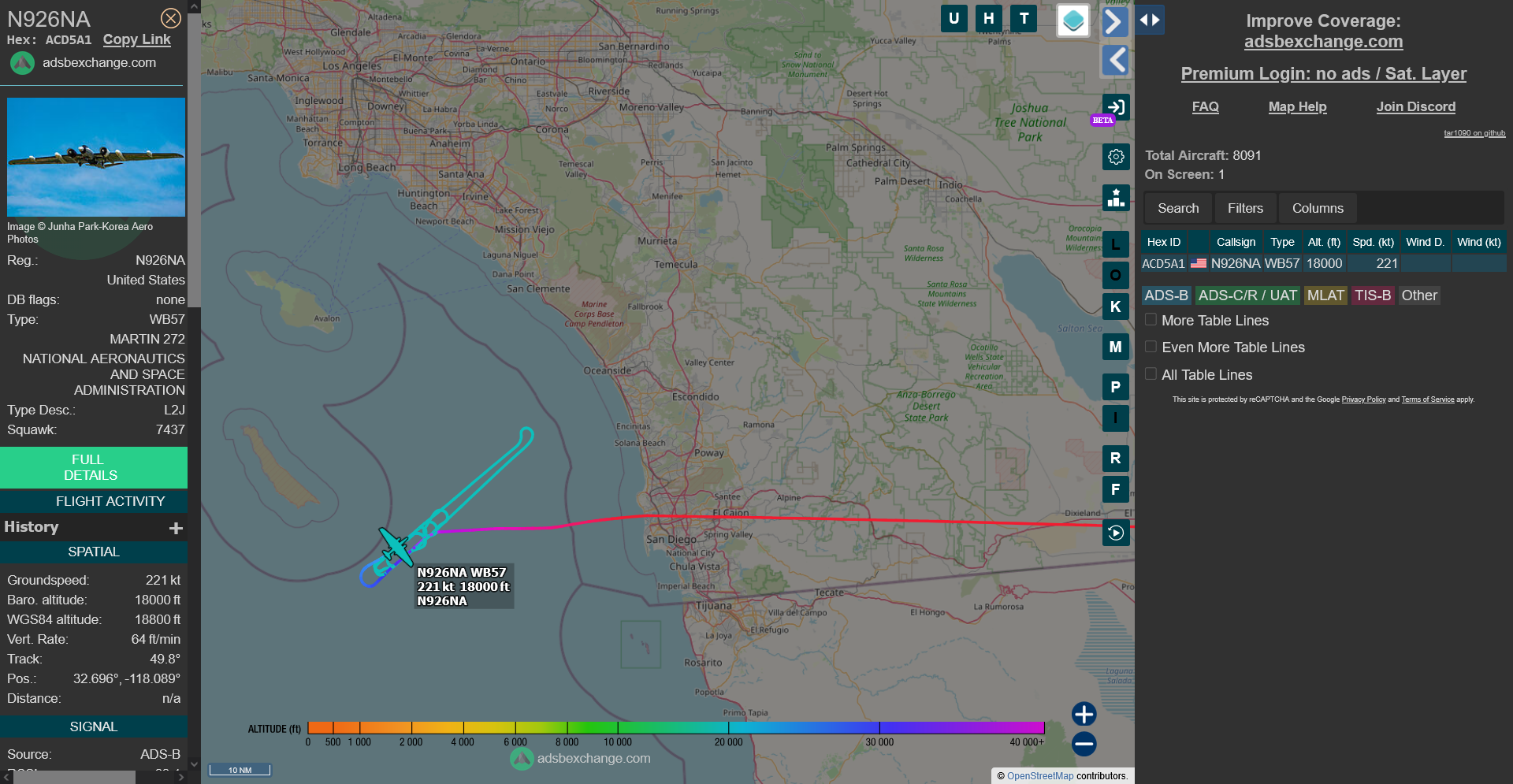Click the I map toggle button
Image resolution: width=1513 pixels, height=784 pixels.
[1115, 418]
